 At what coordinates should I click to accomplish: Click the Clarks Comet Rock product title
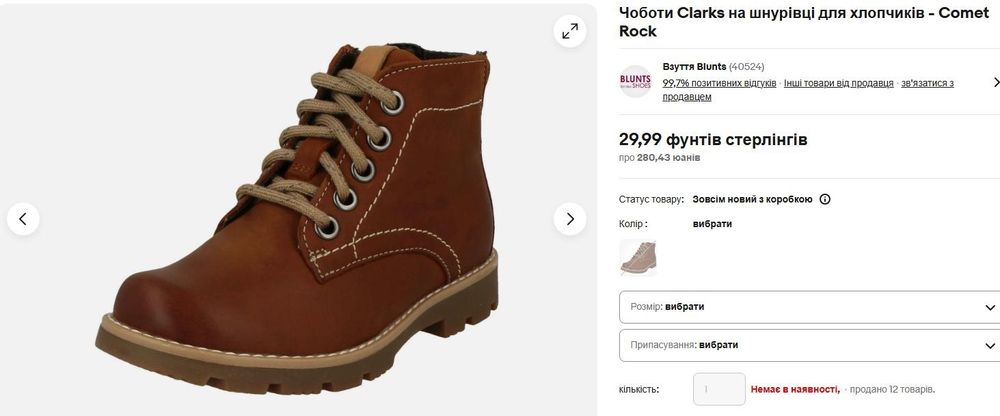pos(790,21)
